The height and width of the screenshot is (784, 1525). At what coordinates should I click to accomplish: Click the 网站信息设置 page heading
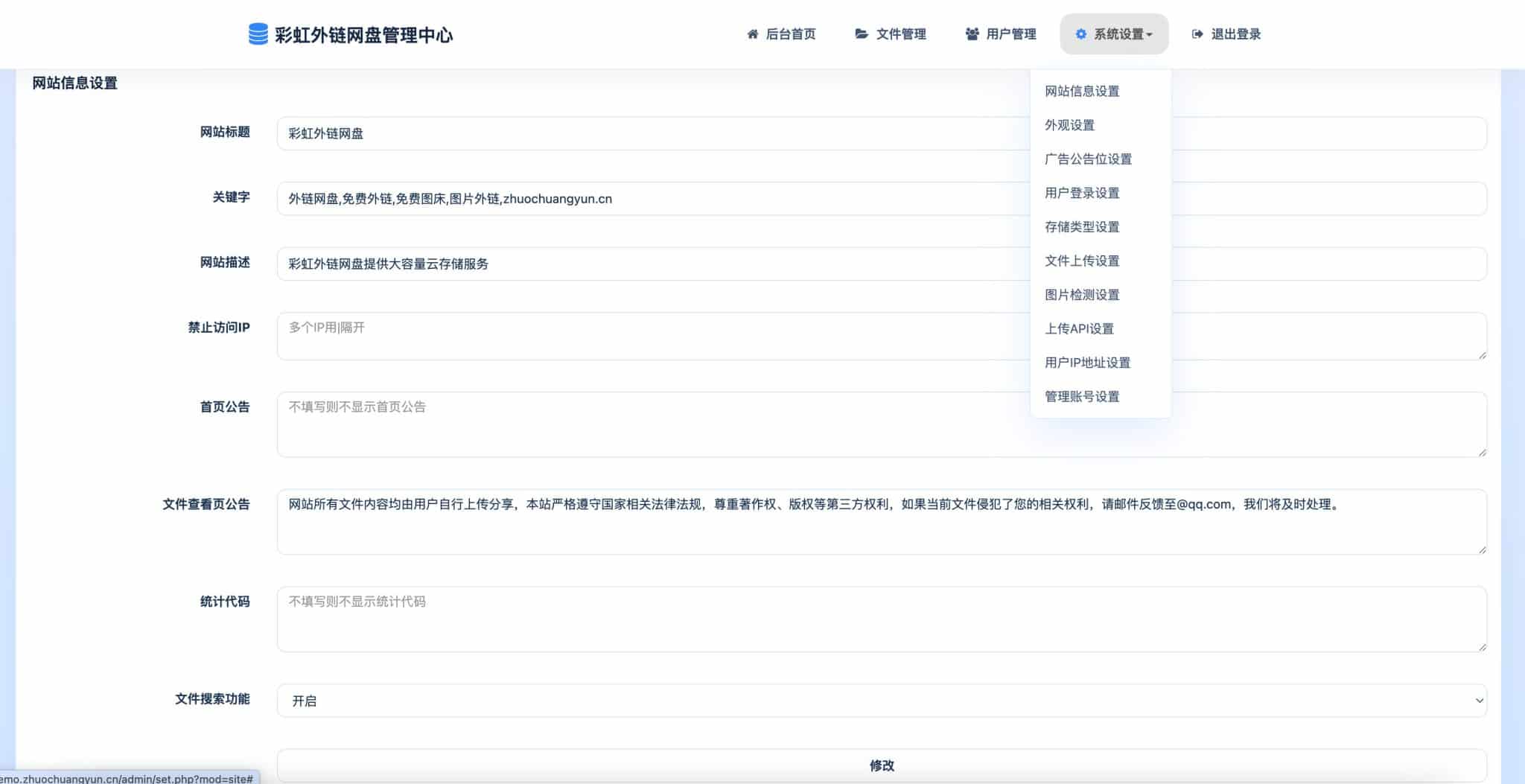74,83
